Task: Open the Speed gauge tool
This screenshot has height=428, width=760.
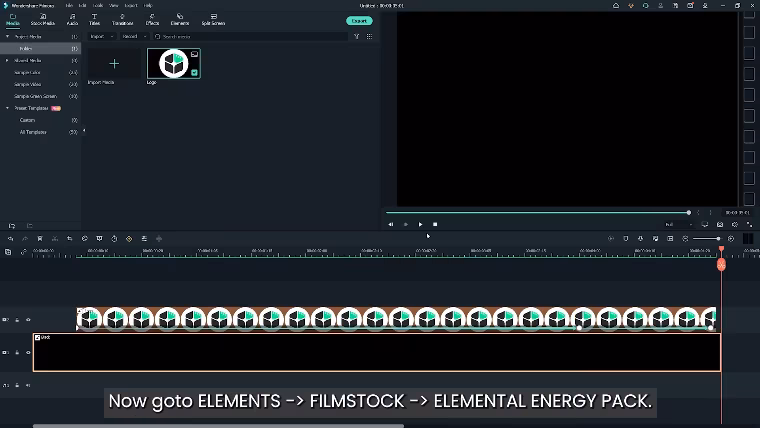Action: click(x=84, y=238)
